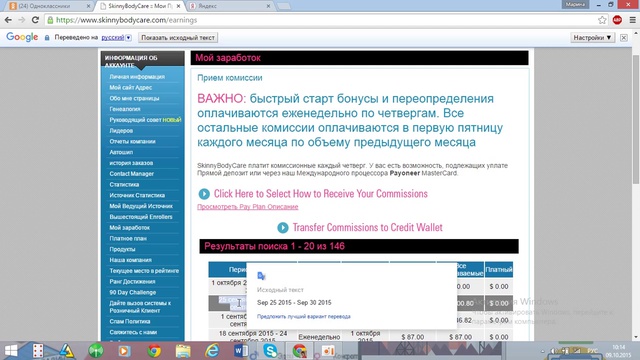The width and height of the screenshot is (640, 360).
Task: Click Here to Select How to Receive Commissions
Action: [320, 194]
